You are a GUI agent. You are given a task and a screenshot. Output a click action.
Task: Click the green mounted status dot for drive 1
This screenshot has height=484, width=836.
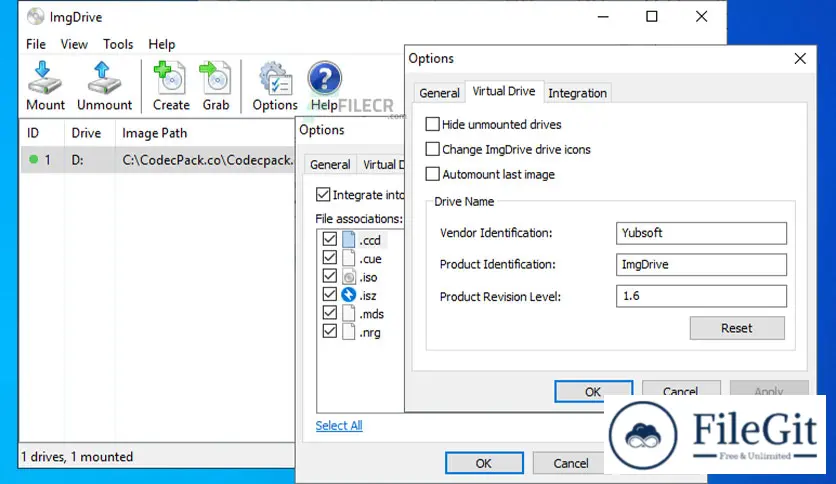pos(34,159)
